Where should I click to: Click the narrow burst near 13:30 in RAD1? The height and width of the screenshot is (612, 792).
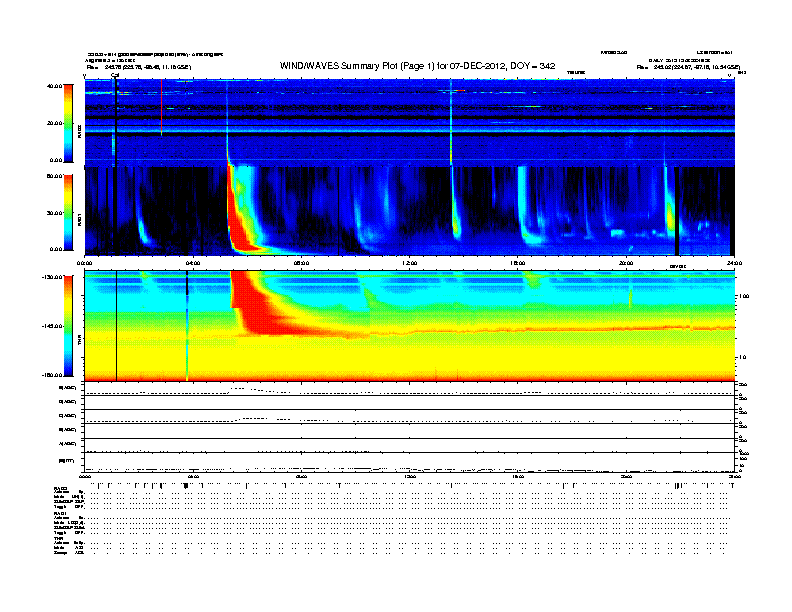[456, 212]
